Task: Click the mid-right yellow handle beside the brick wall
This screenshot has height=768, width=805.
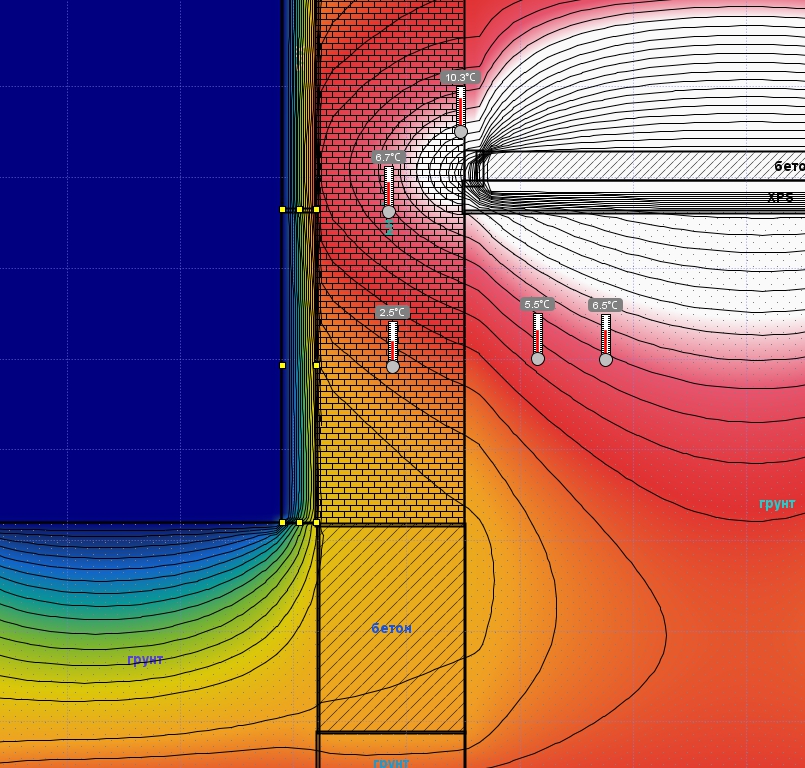Action: coord(316,366)
